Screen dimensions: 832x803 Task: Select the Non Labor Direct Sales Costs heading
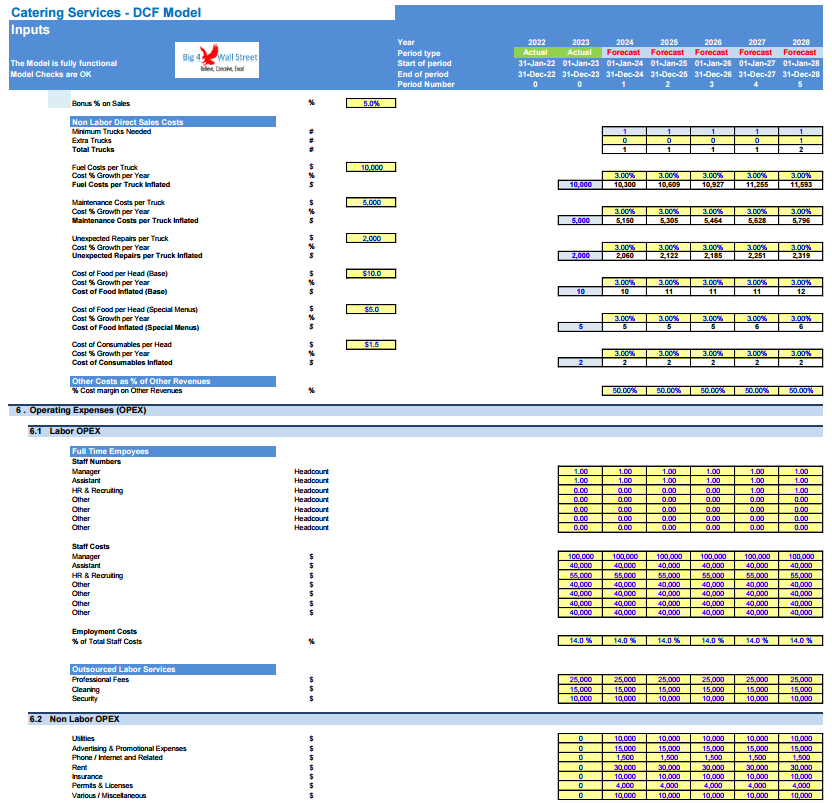(x=127, y=122)
